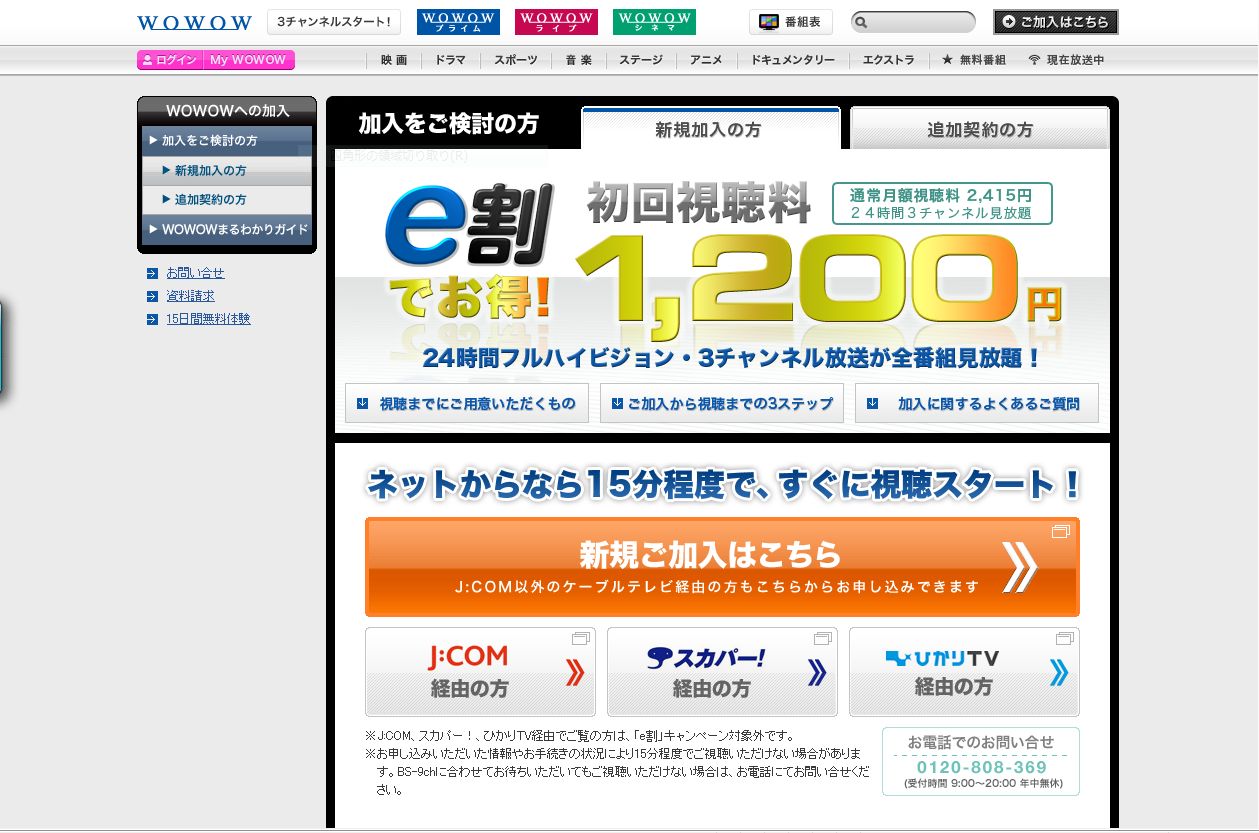Click the ひかりTV logo

942,658
